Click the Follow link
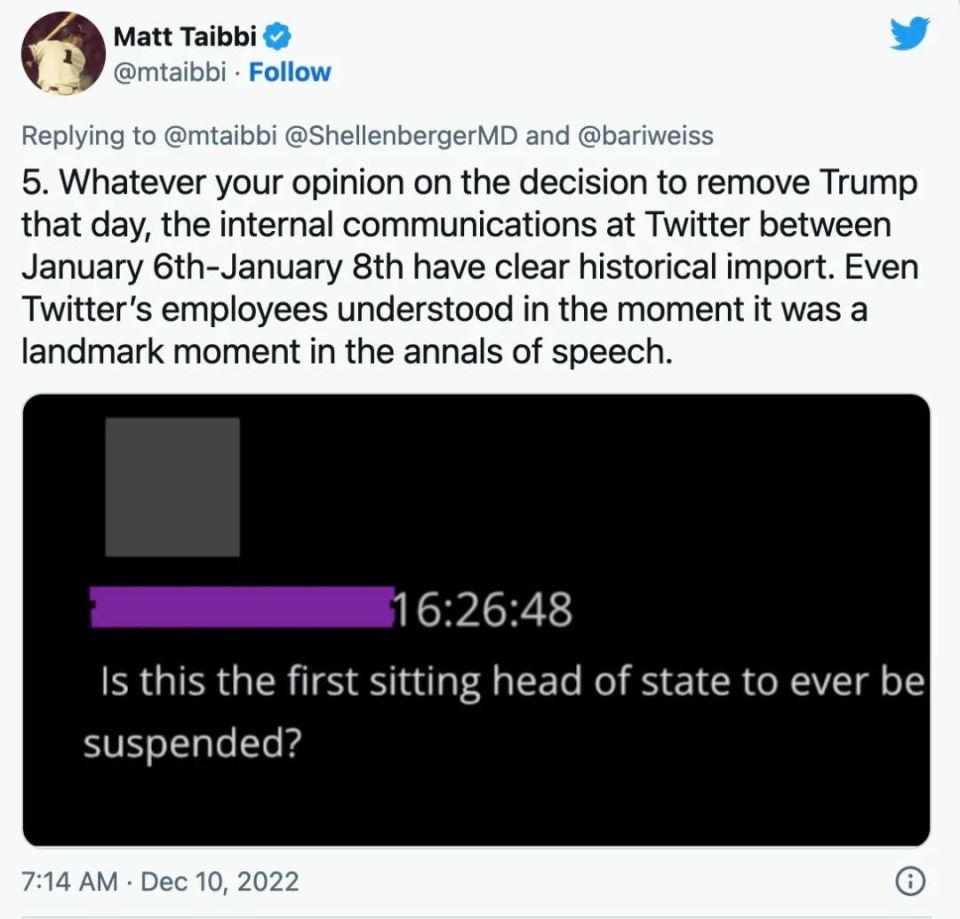Screen dimensions: 960x919 (x=290, y=72)
